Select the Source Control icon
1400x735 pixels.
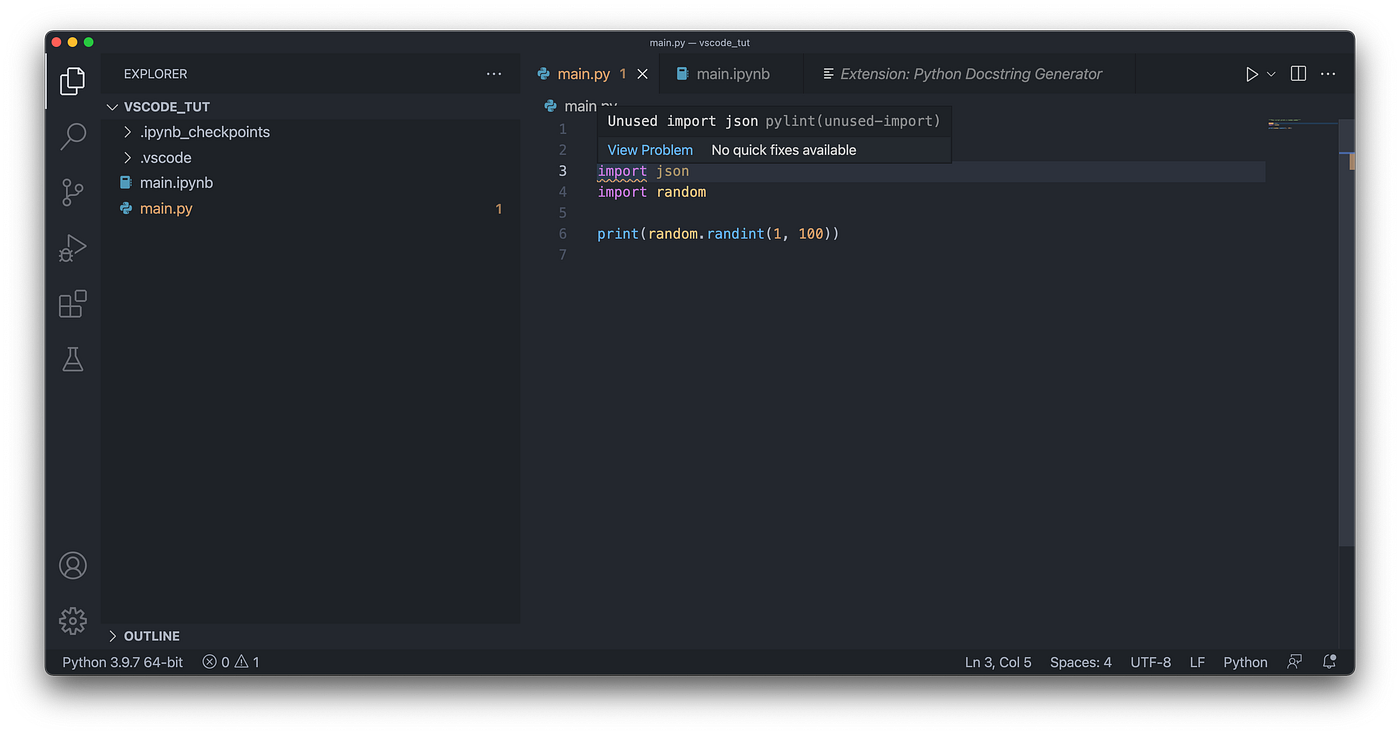point(72,192)
